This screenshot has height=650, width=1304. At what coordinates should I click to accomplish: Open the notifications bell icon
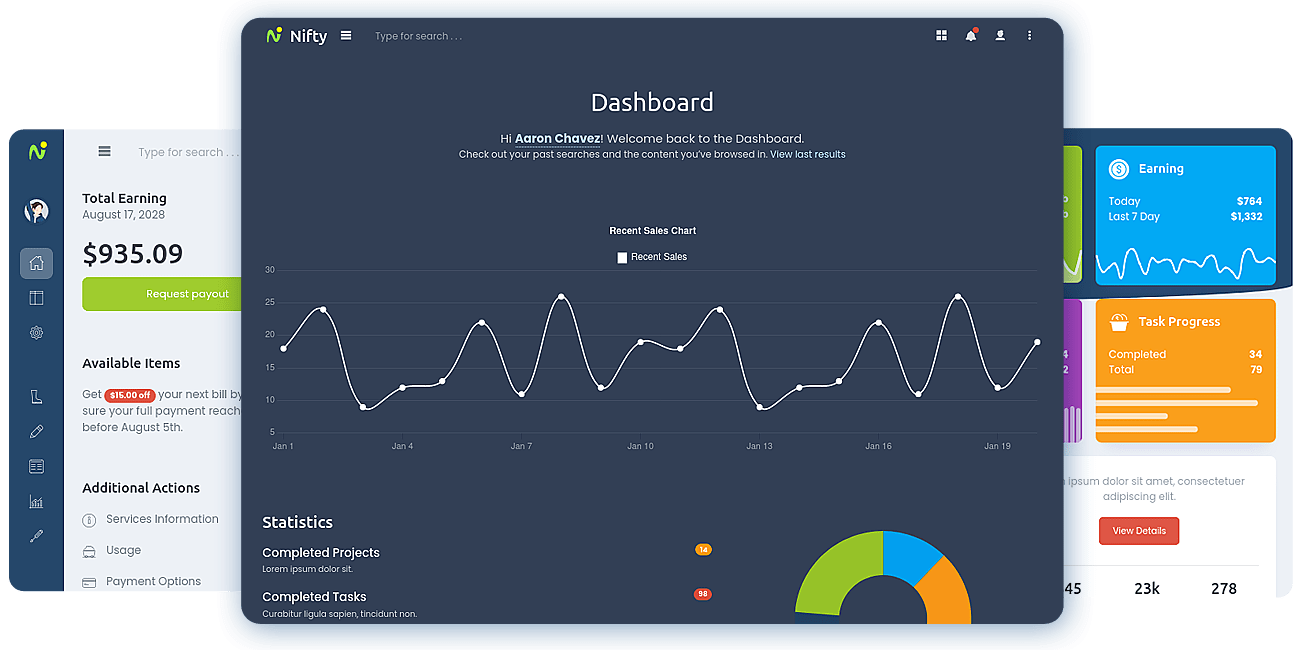(971, 35)
